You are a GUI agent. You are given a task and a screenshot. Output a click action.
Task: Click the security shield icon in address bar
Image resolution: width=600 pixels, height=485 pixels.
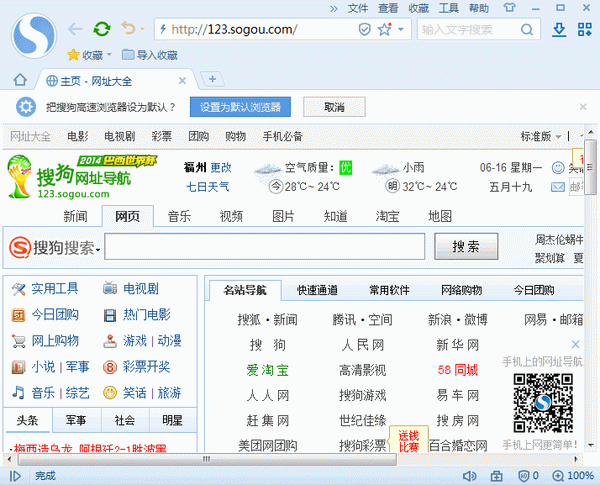click(x=364, y=29)
